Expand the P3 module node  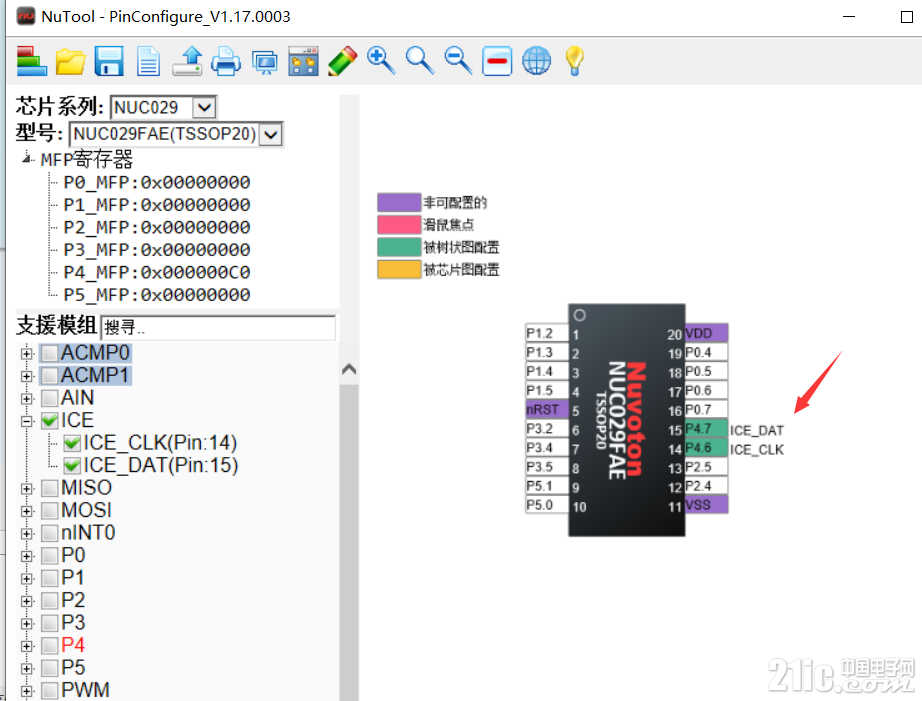[x=26, y=623]
